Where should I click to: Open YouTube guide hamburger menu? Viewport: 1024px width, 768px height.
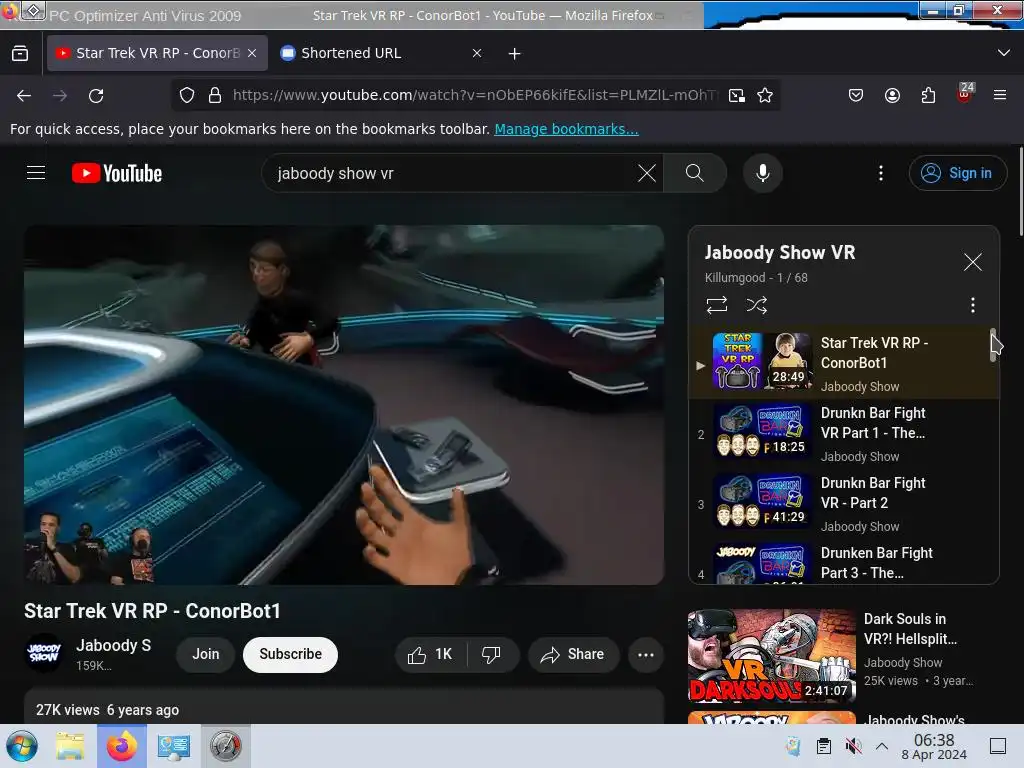[36, 173]
